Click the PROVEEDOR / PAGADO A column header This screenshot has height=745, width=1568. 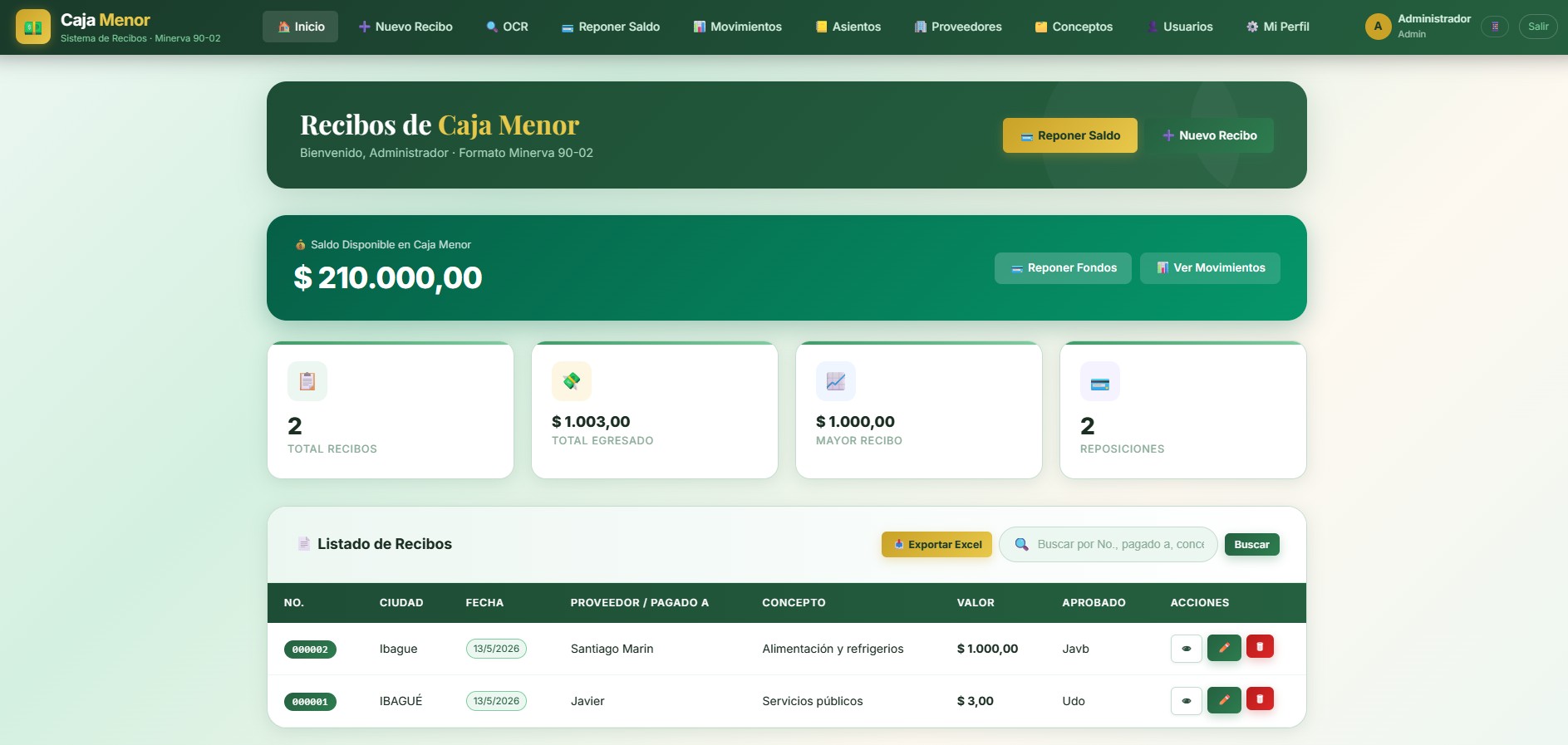click(640, 603)
